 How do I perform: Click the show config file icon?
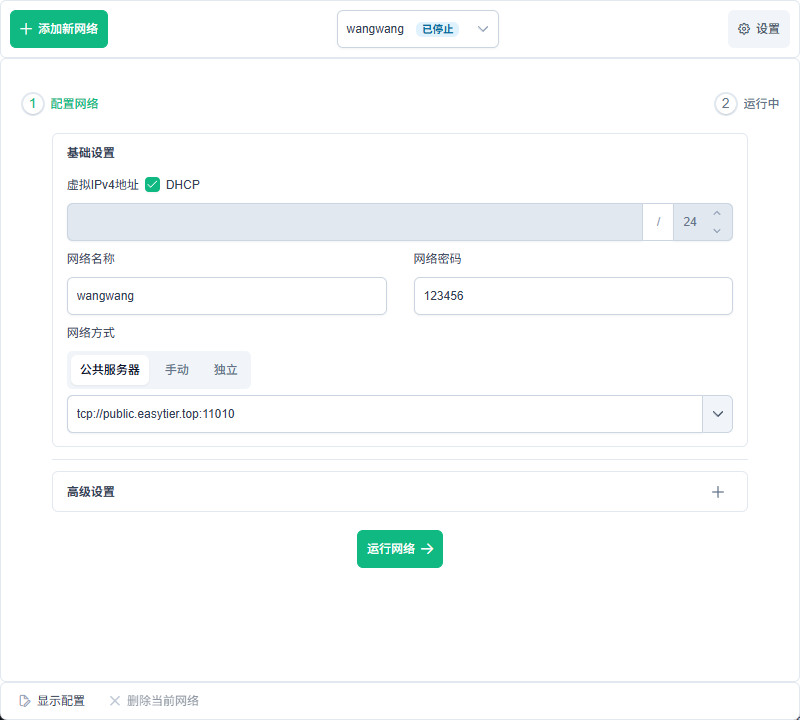(x=25, y=701)
